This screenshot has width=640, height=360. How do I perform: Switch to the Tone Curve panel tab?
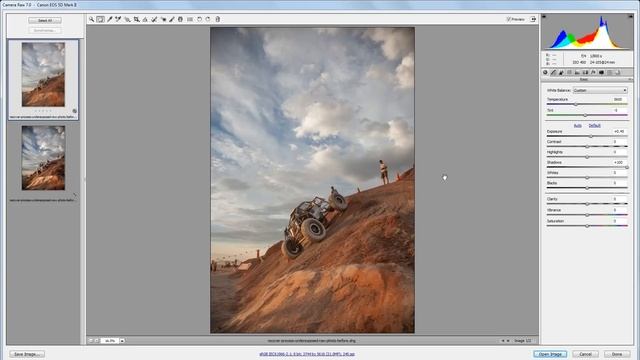coord(553,72)
